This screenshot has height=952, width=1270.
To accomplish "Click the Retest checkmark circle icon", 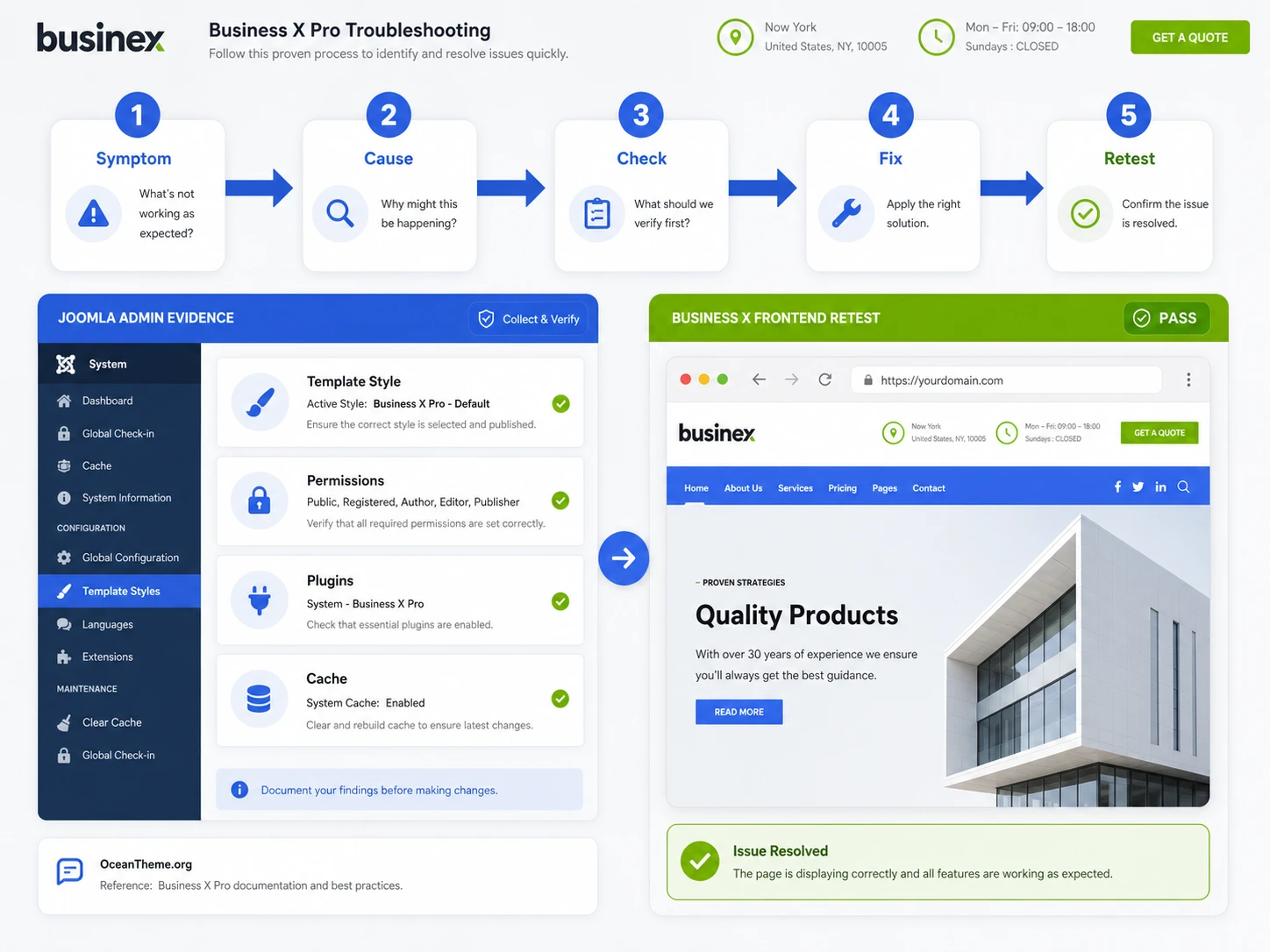I will coord(1085,213).
